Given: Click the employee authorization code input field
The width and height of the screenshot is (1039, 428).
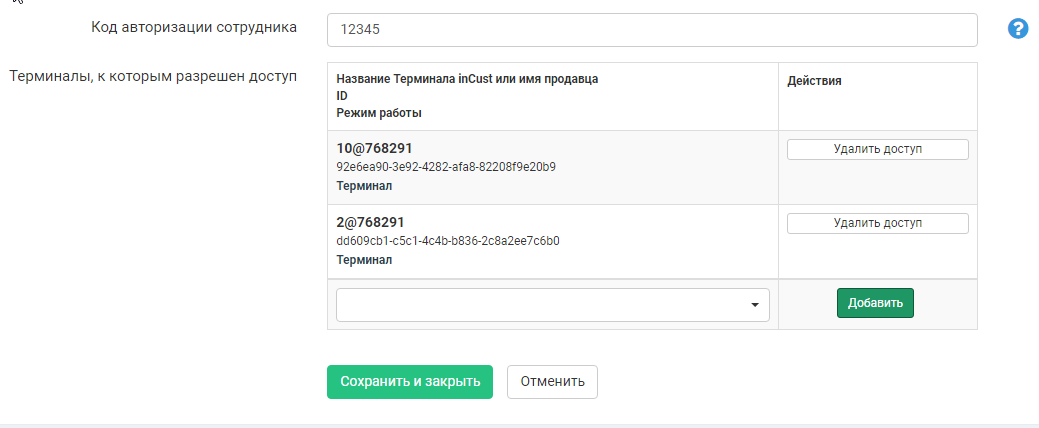Looking at the screenshot, I should (x=651, y=30).
